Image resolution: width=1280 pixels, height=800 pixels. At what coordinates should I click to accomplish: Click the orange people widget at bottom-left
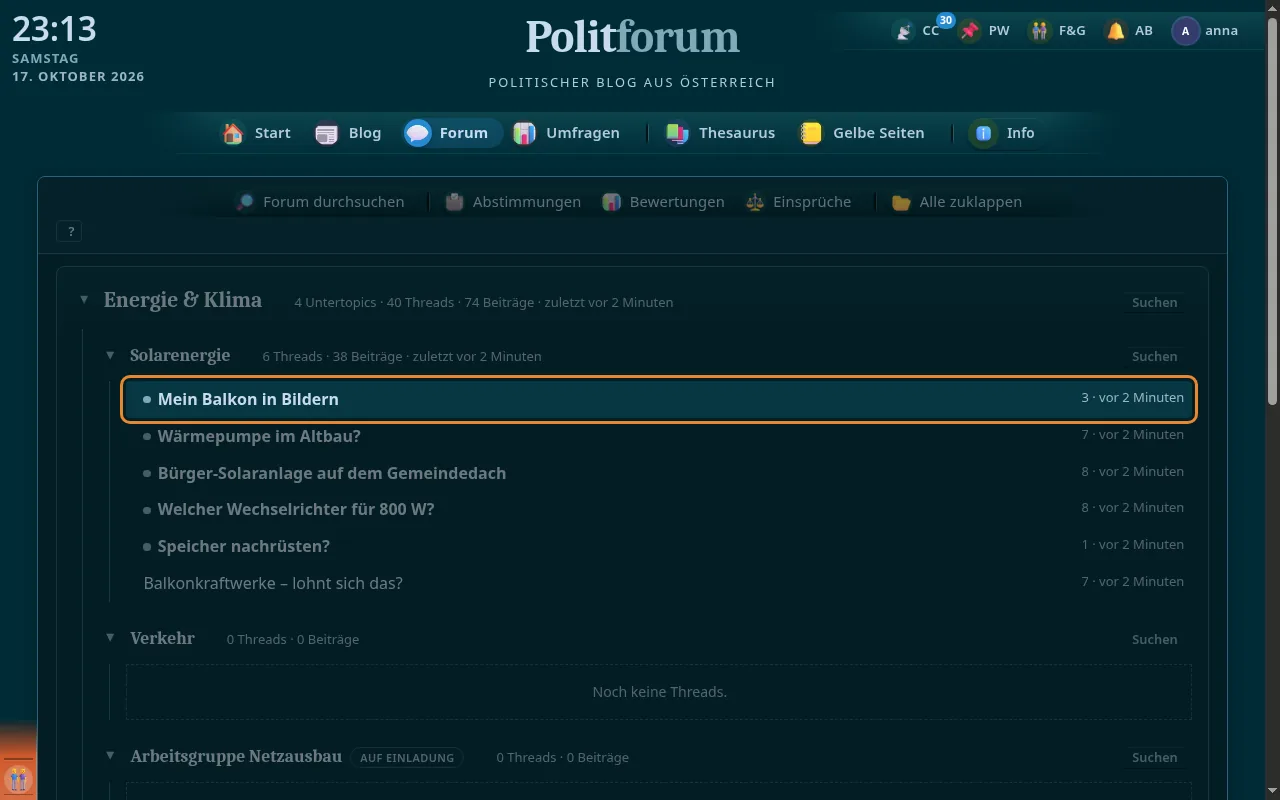pyautogui.click(x=19, y=779)
